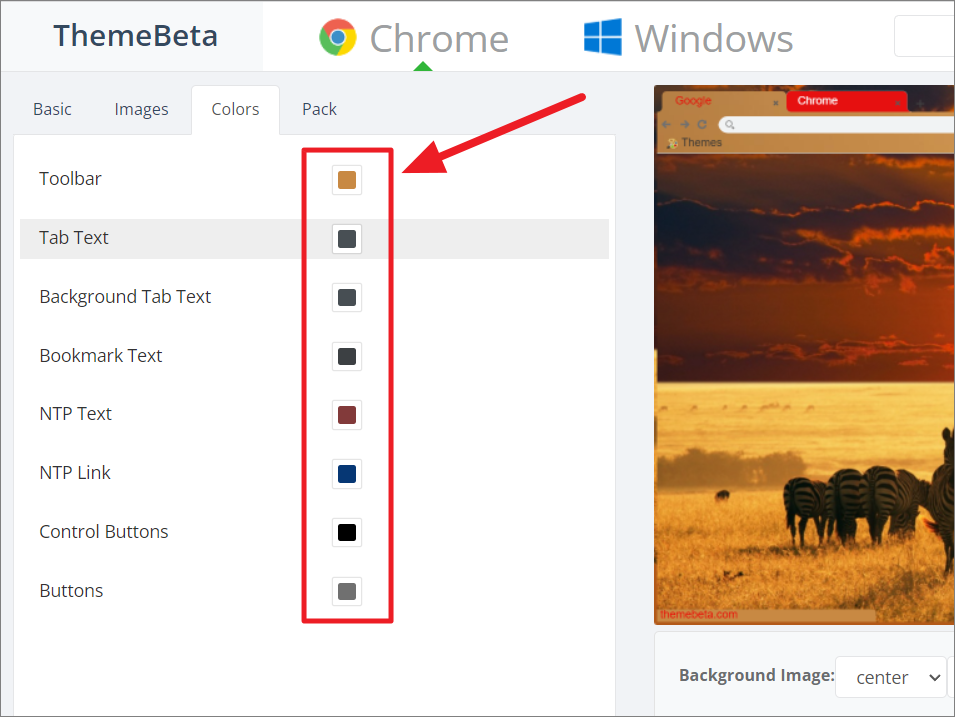Click the Tab Text label
This screenshot has width=955, height=717.
coord(74,238)
